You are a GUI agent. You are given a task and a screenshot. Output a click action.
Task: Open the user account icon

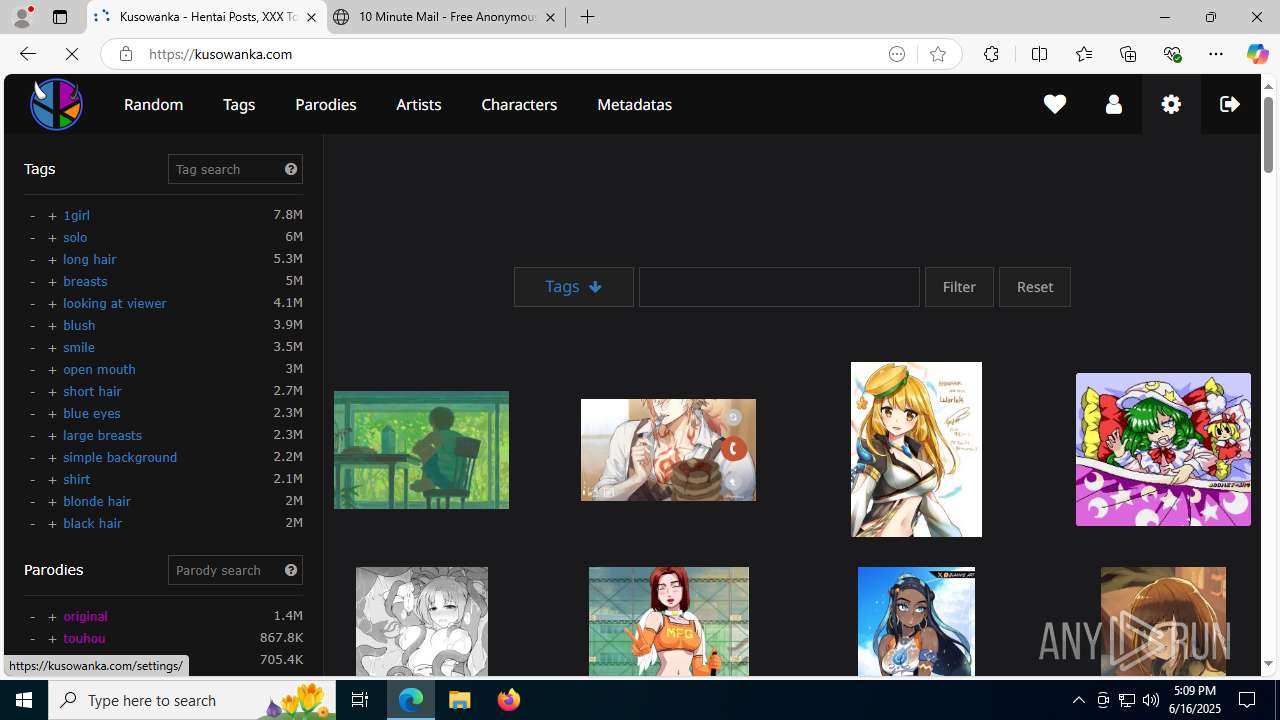click(1113, 104)
